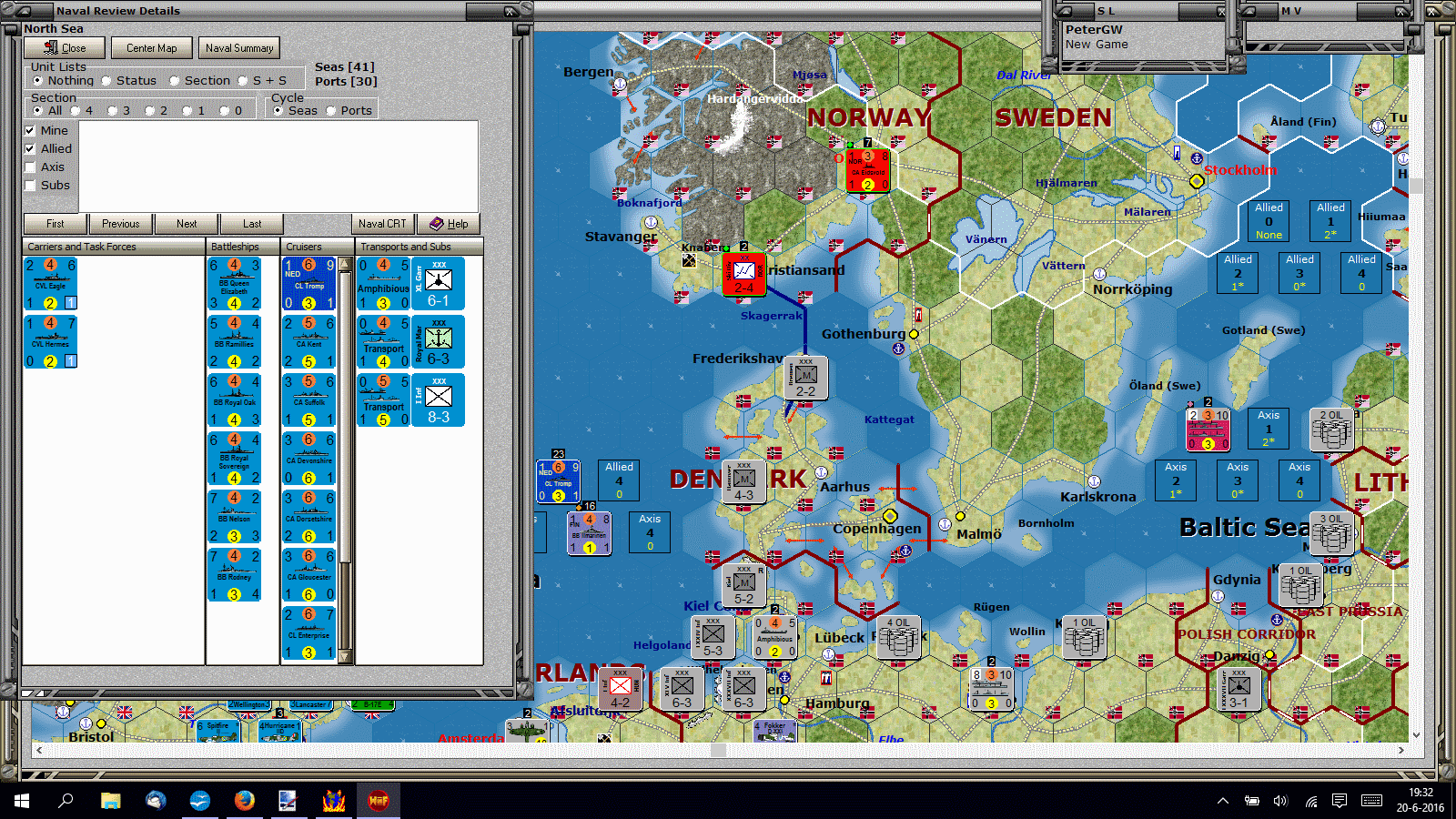
Task: Click Axis 4 sea box near Denmark
Action: click(650, 532)
